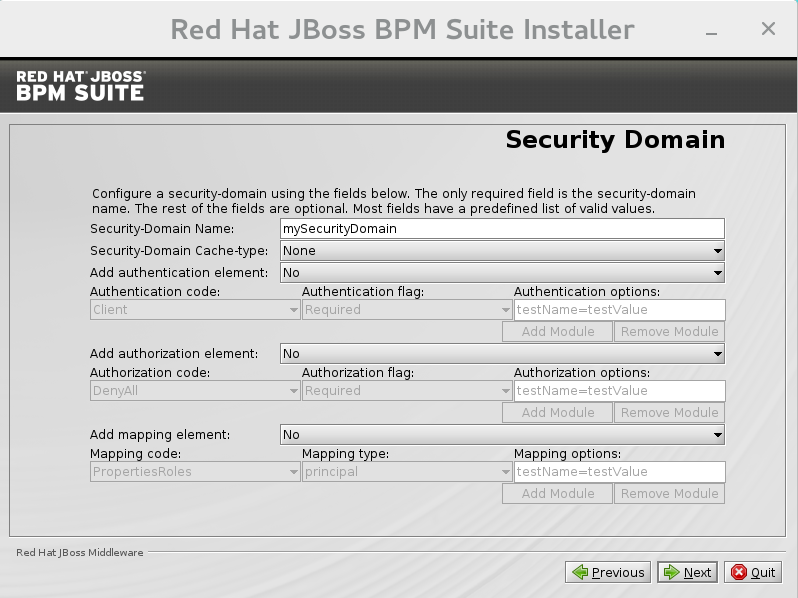The image size is (798, 598).
Task: Open the Authentication flag Required combo box
Action: tap(406, 310)
